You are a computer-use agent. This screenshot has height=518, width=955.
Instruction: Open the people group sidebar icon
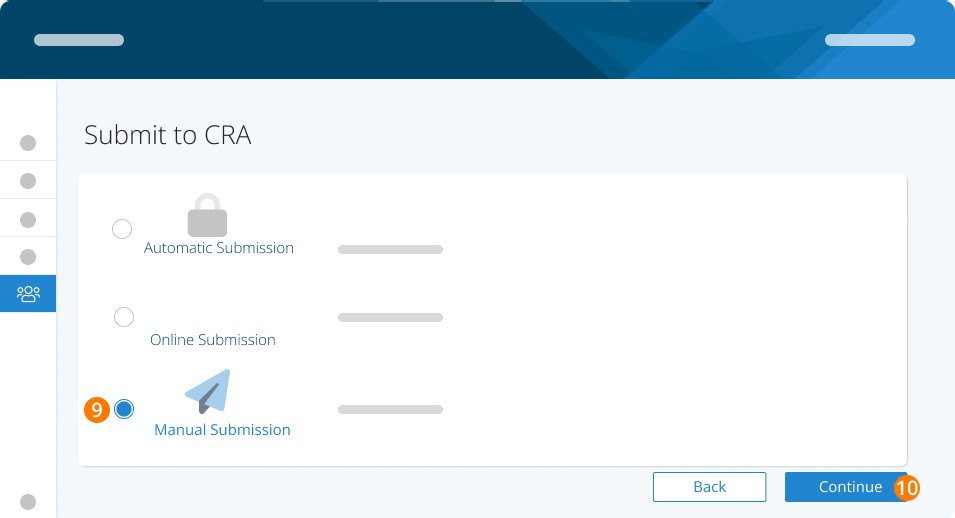tap(28, 294)
